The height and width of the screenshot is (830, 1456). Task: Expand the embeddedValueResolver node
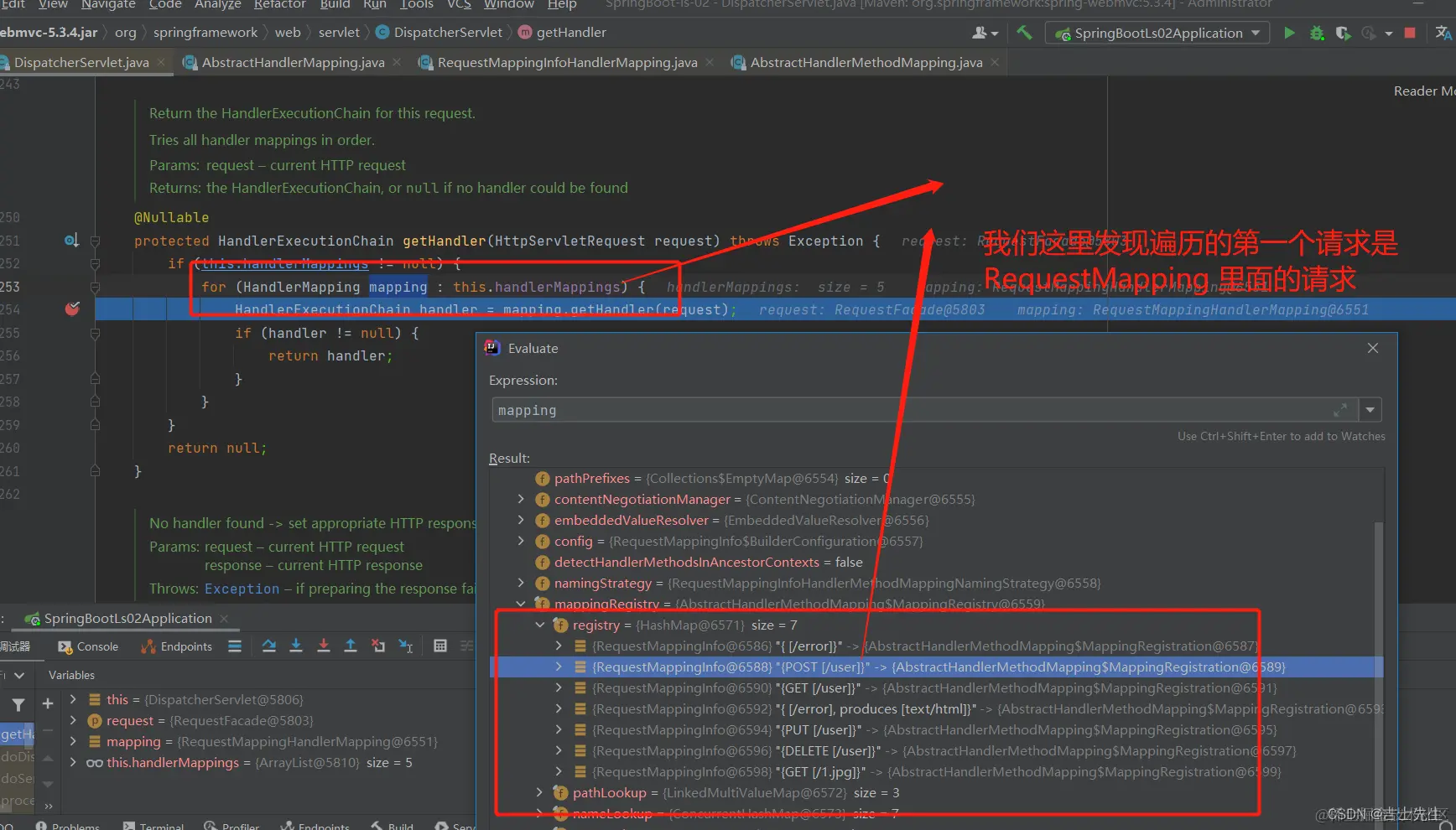[x=521, y=520]
